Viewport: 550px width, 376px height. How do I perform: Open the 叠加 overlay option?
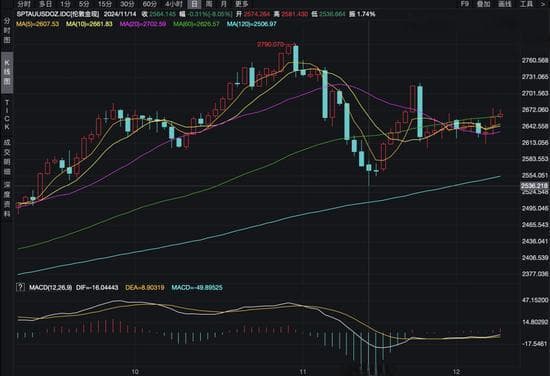(483, 4)
